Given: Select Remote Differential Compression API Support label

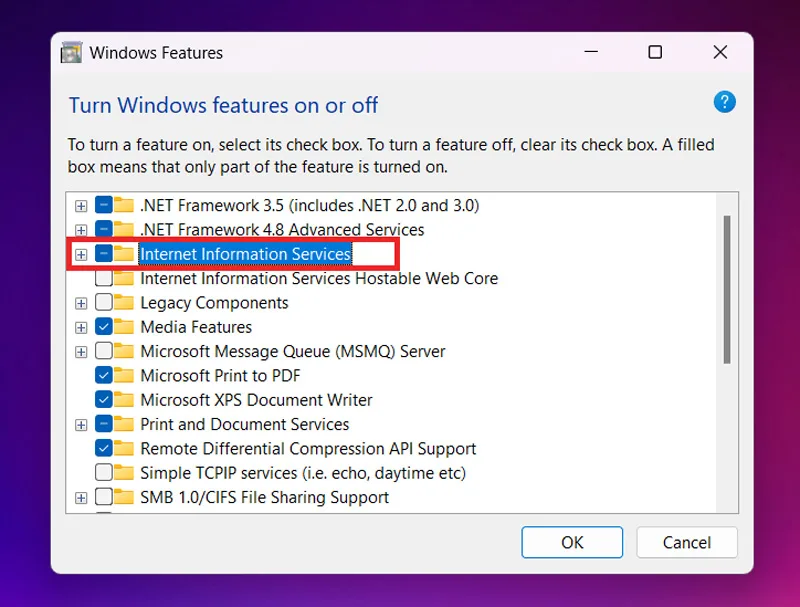Looking at the screenshot, I should [308, 448].
